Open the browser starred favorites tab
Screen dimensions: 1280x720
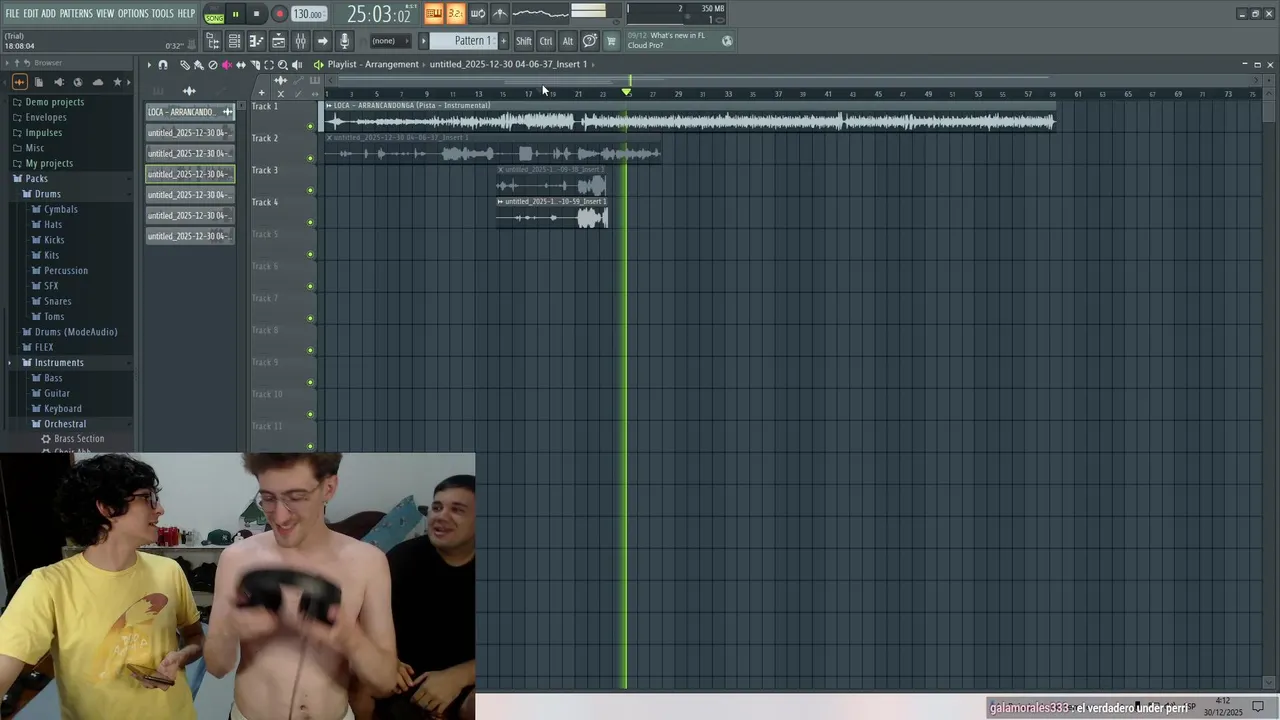pyautogui.click(x=117, y=82)
